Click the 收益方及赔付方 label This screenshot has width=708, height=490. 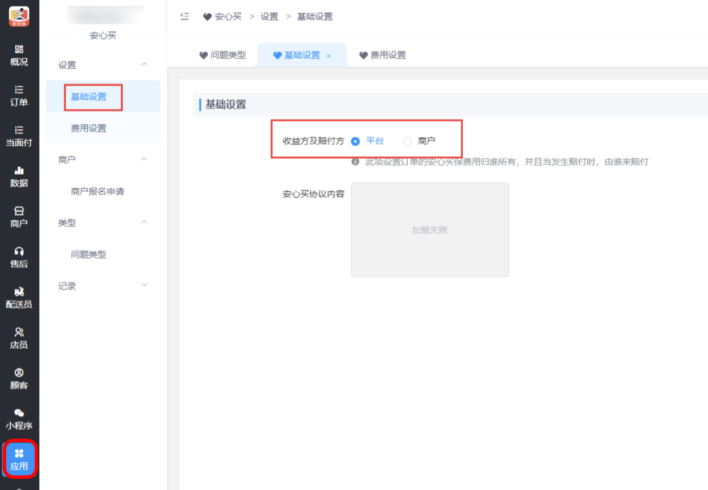click(x=313, y=141)
